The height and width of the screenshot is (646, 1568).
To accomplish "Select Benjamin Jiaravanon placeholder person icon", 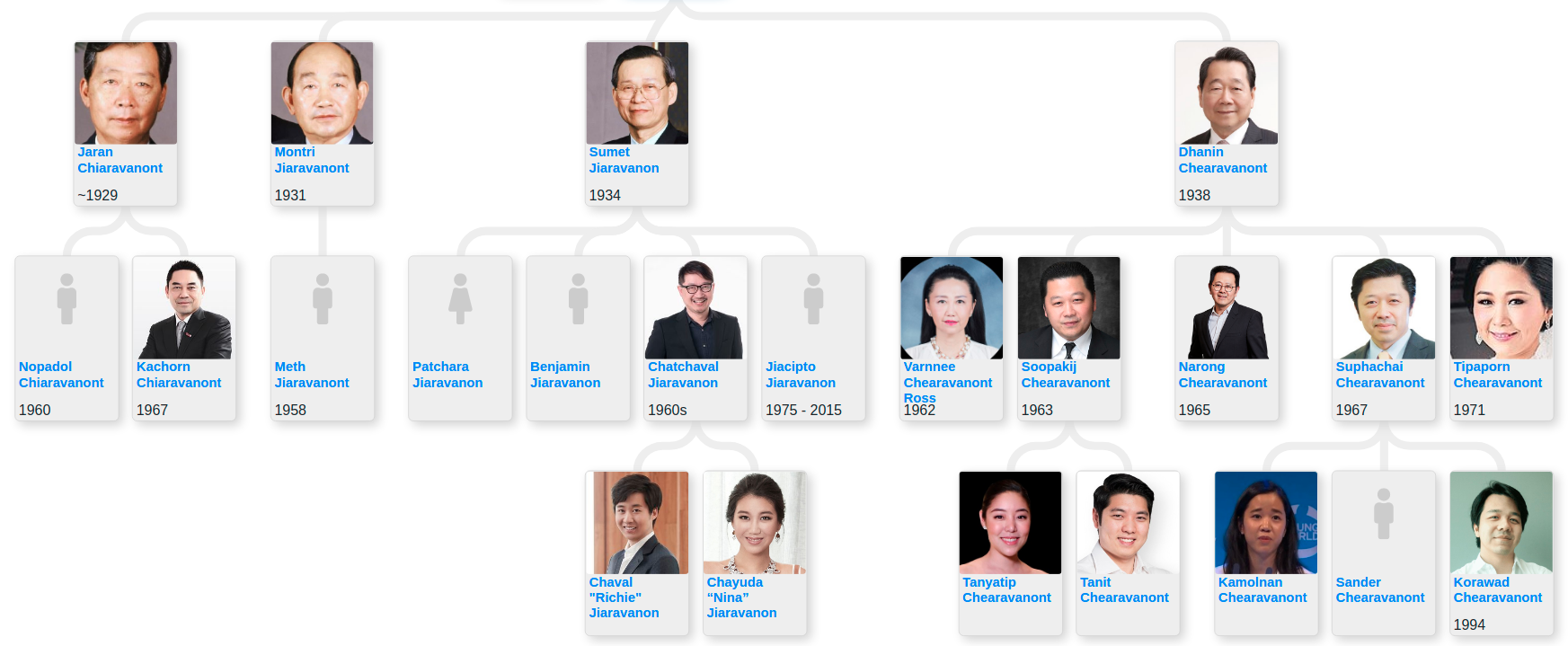I will (x=579, y=299).
